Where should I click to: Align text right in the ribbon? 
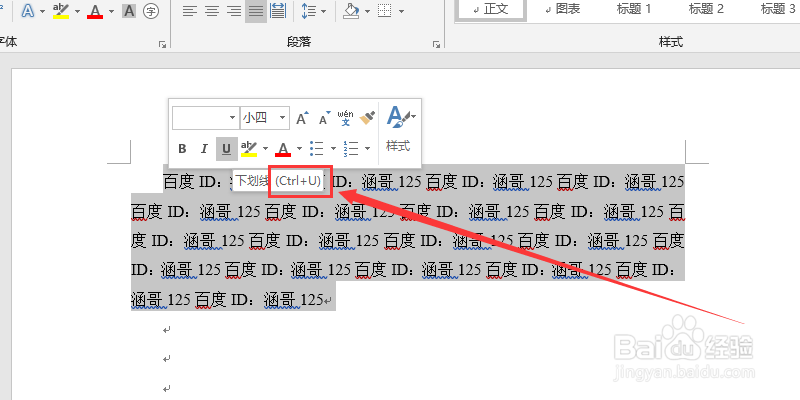(x=234, y=11)
